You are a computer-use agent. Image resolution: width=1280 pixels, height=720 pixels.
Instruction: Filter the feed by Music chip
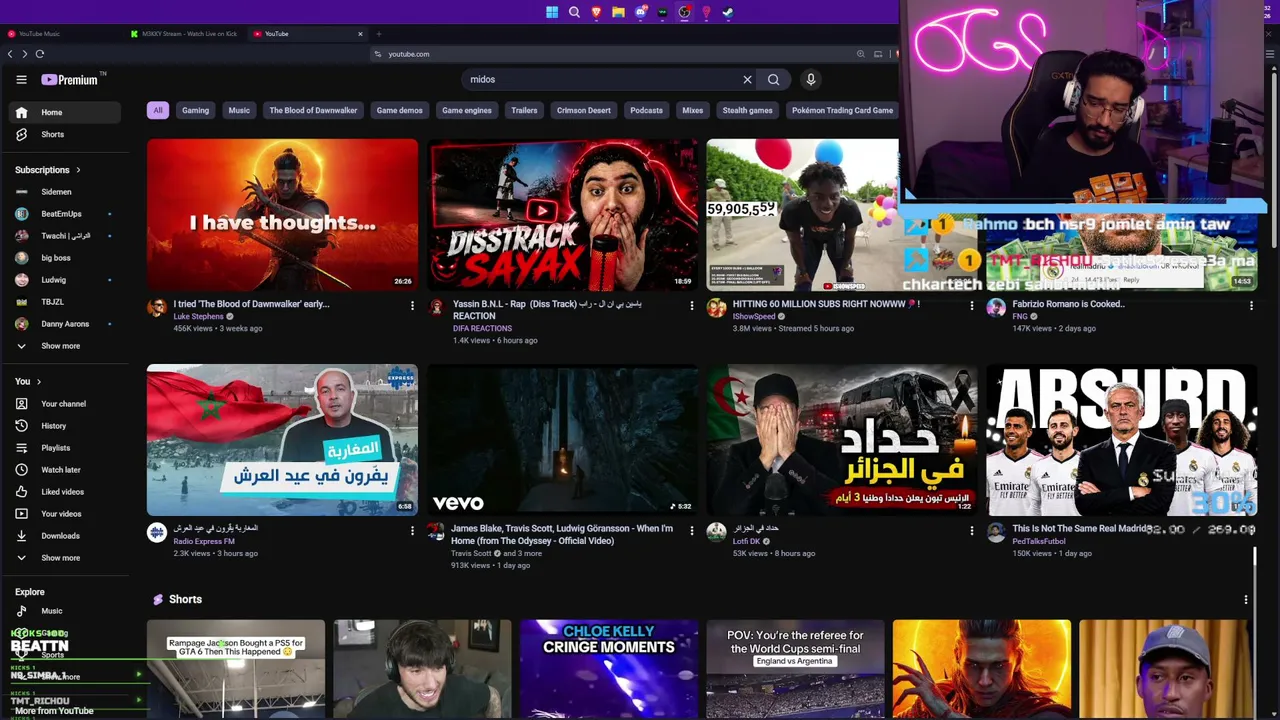pyautogui.click(x=239, y=110)
